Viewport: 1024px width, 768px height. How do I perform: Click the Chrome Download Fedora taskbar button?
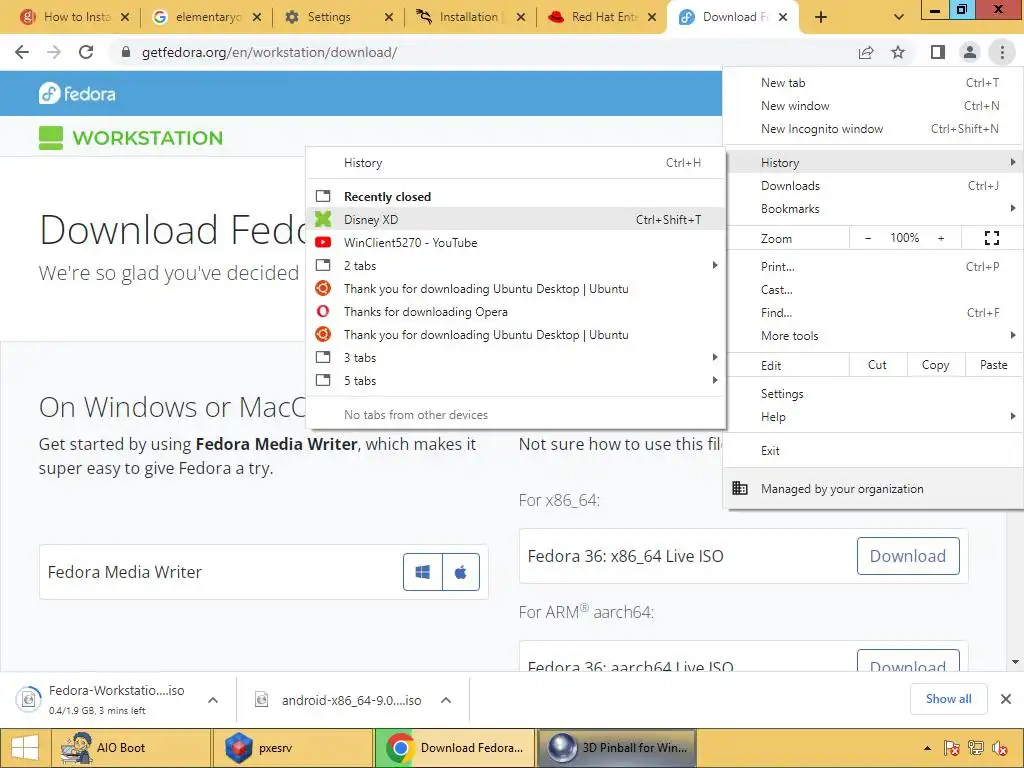(x=455, y=748)
